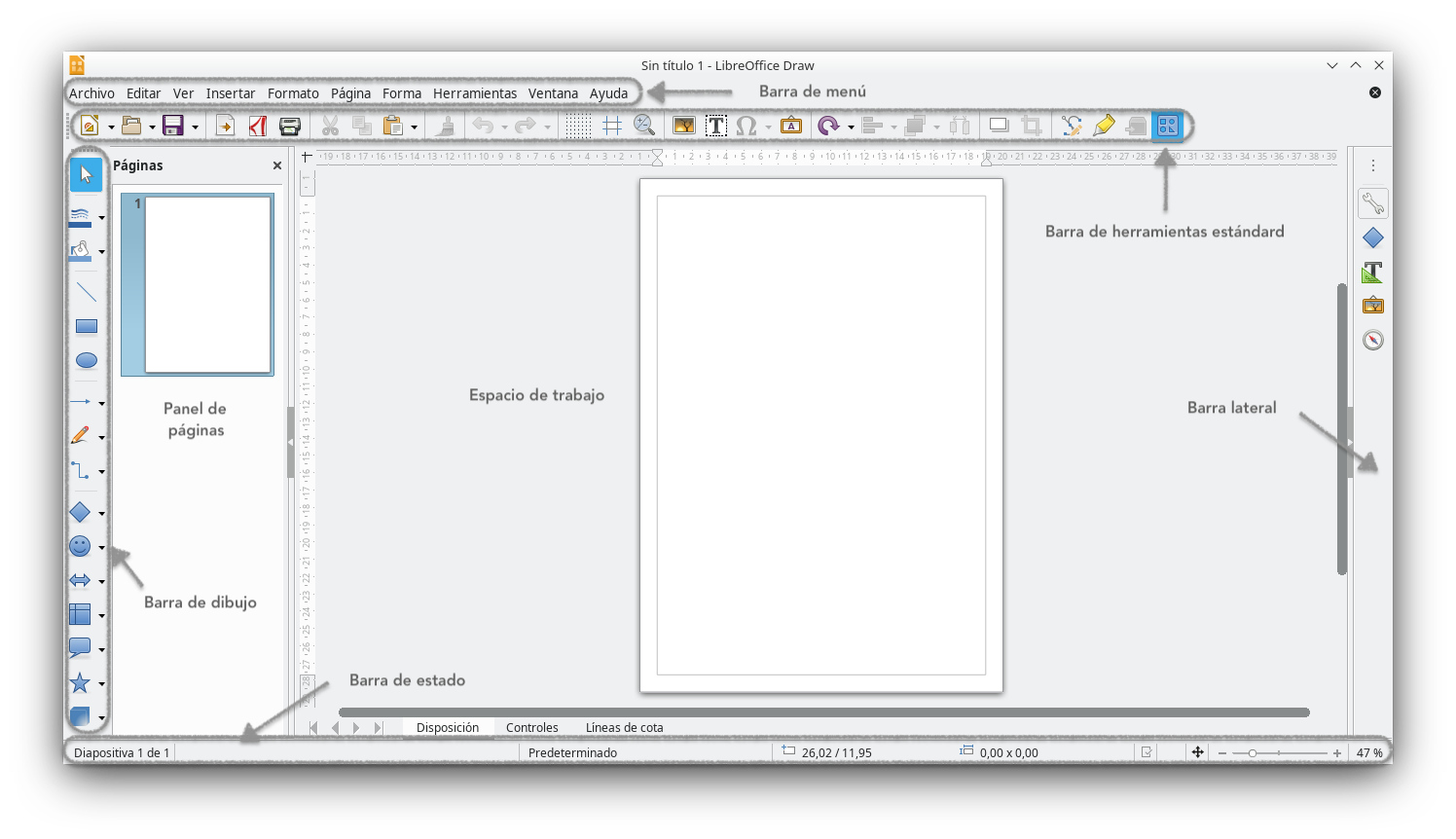Open the Ayuda menu

click(x=608, y=93)
